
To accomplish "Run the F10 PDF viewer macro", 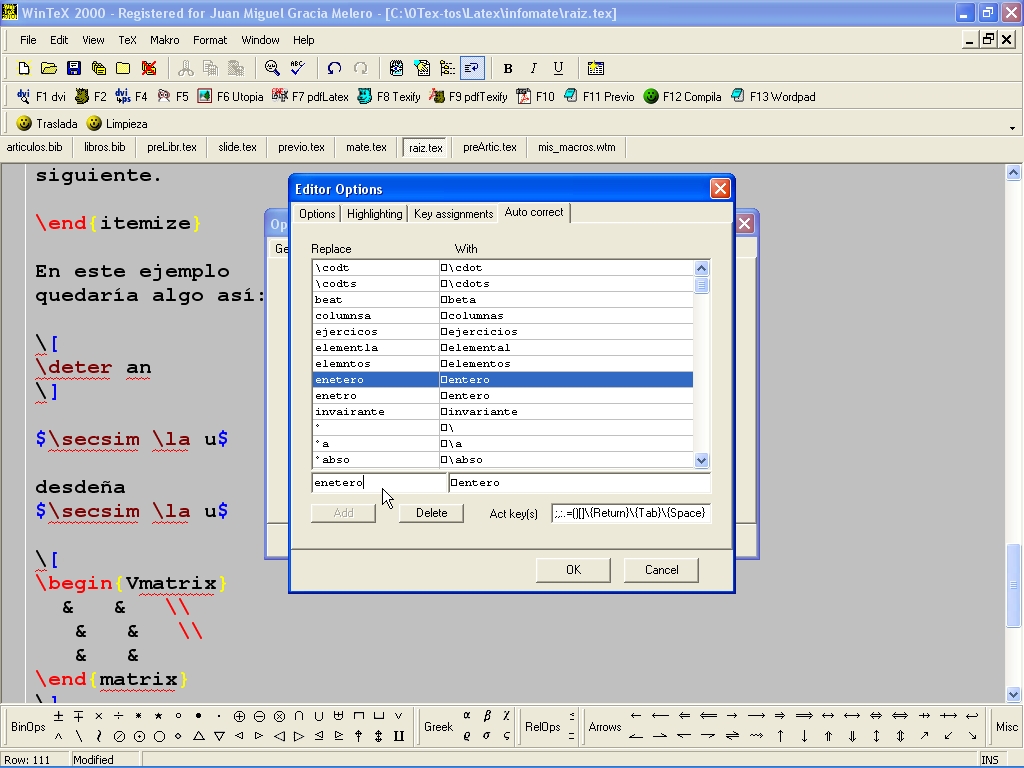I will tap(536, 97).
